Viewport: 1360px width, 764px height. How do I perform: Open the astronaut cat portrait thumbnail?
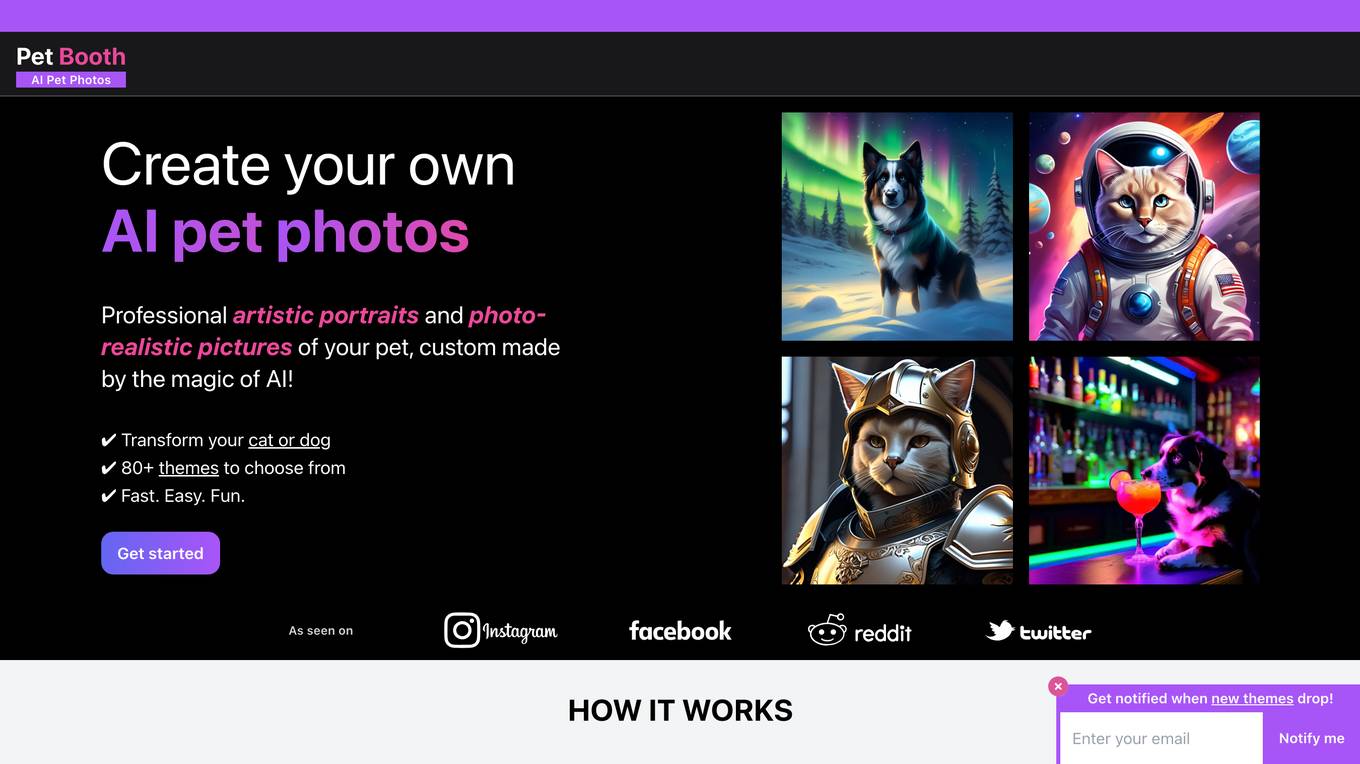pos(1144,226)
